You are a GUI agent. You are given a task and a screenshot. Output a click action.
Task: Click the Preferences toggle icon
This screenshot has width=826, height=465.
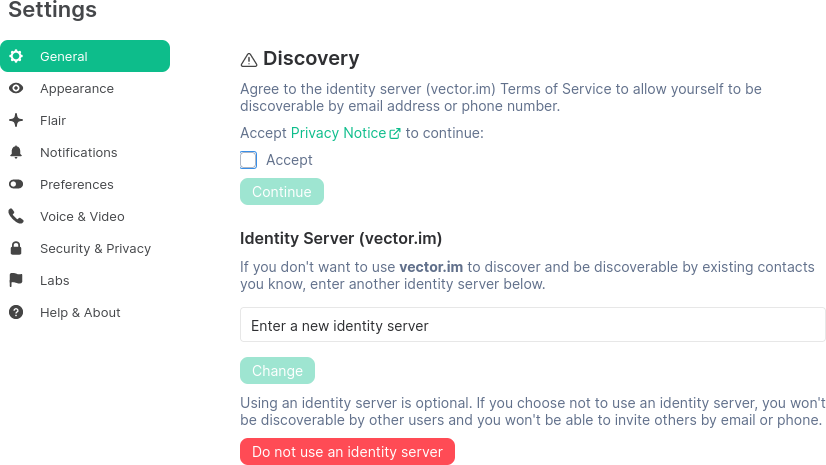16,184
